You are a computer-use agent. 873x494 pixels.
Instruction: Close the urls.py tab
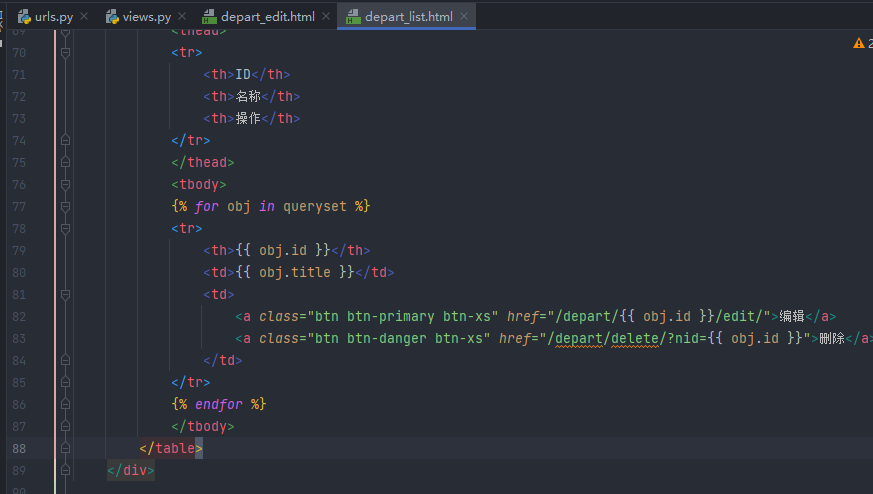tap(84, 17)
